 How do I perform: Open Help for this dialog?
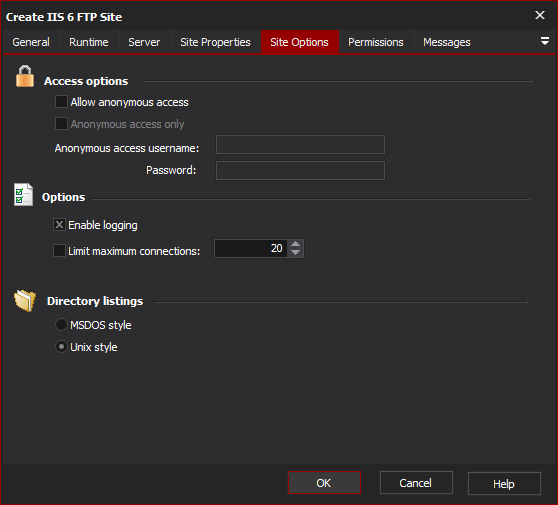(504, 484)
